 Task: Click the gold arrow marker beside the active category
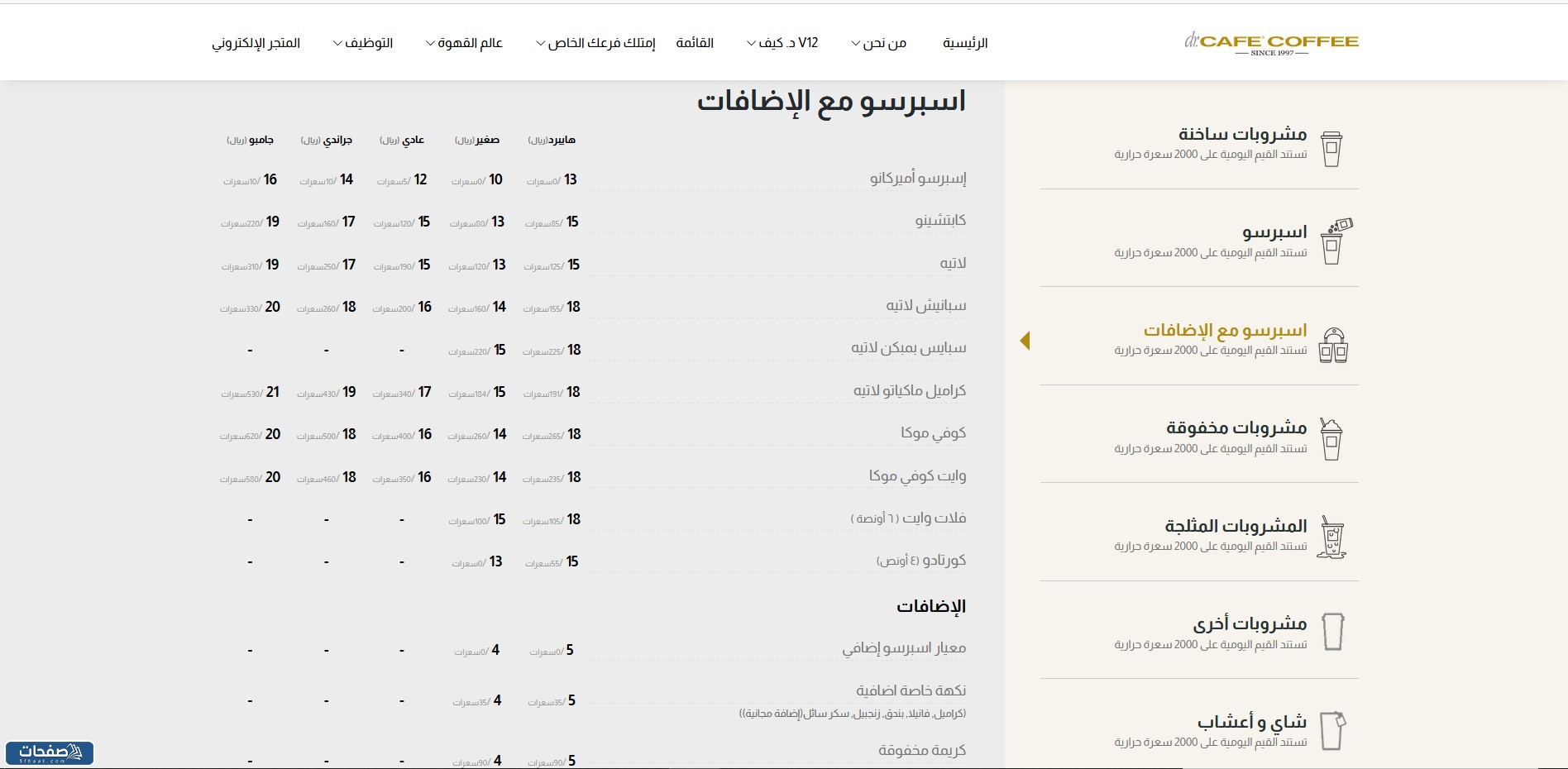click(x=1026, y=340)
